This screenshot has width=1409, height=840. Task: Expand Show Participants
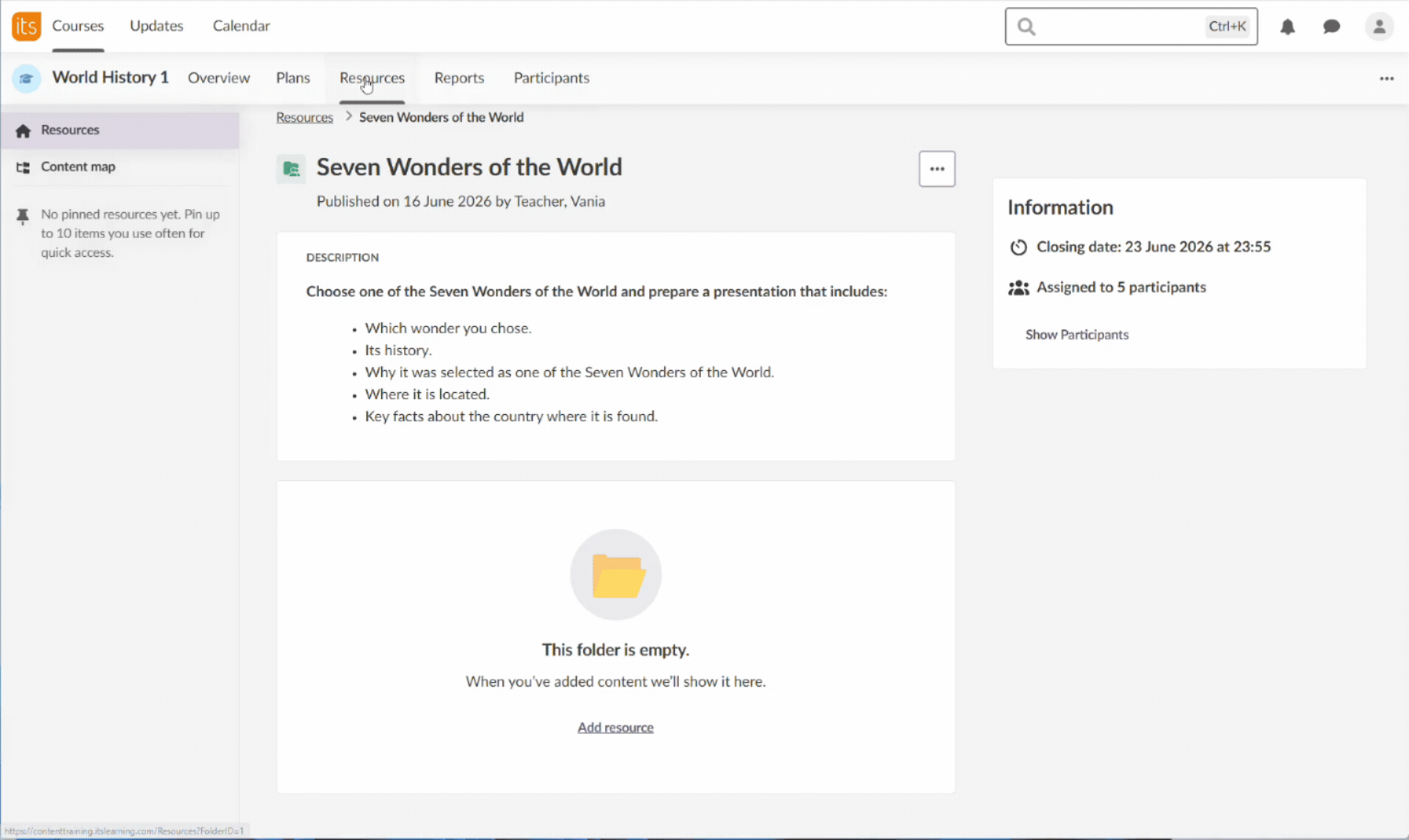click(x=1076, y=334)
